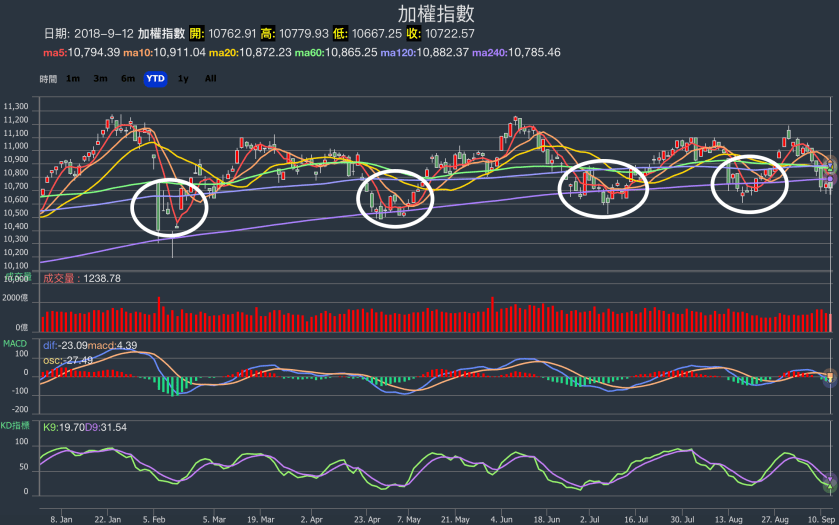Click the MACD panel label
The width and height of the screenshot is (839, 525).
[14, 343]
